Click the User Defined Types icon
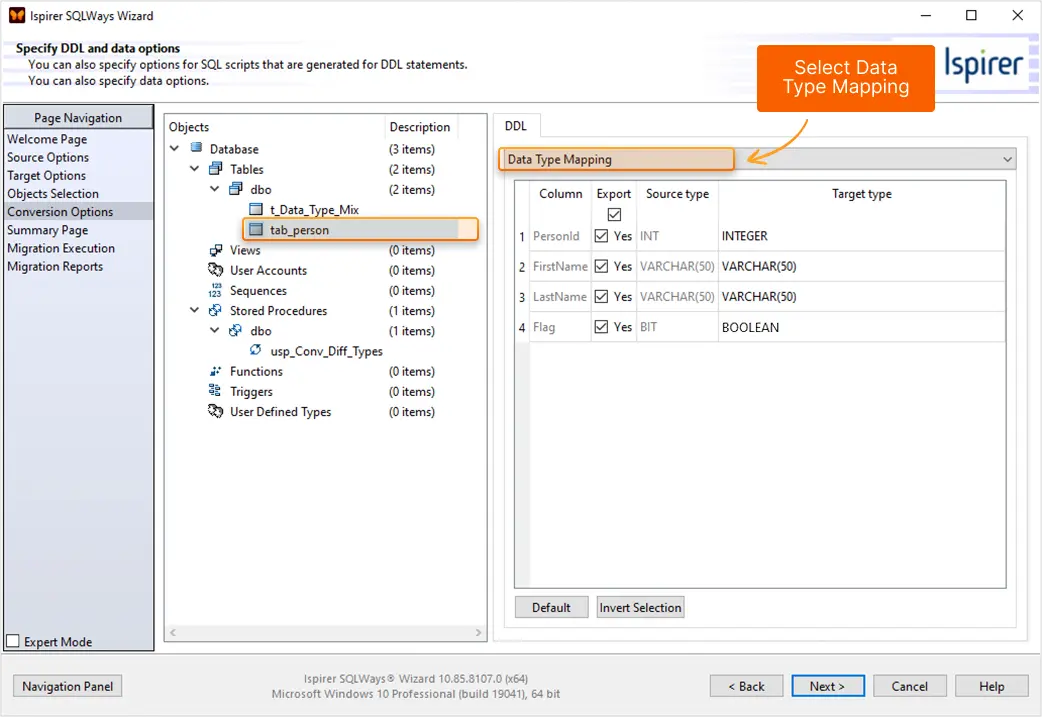This screenshot has width=1042, height=717. pyautogui.click(x=215, y=411)
